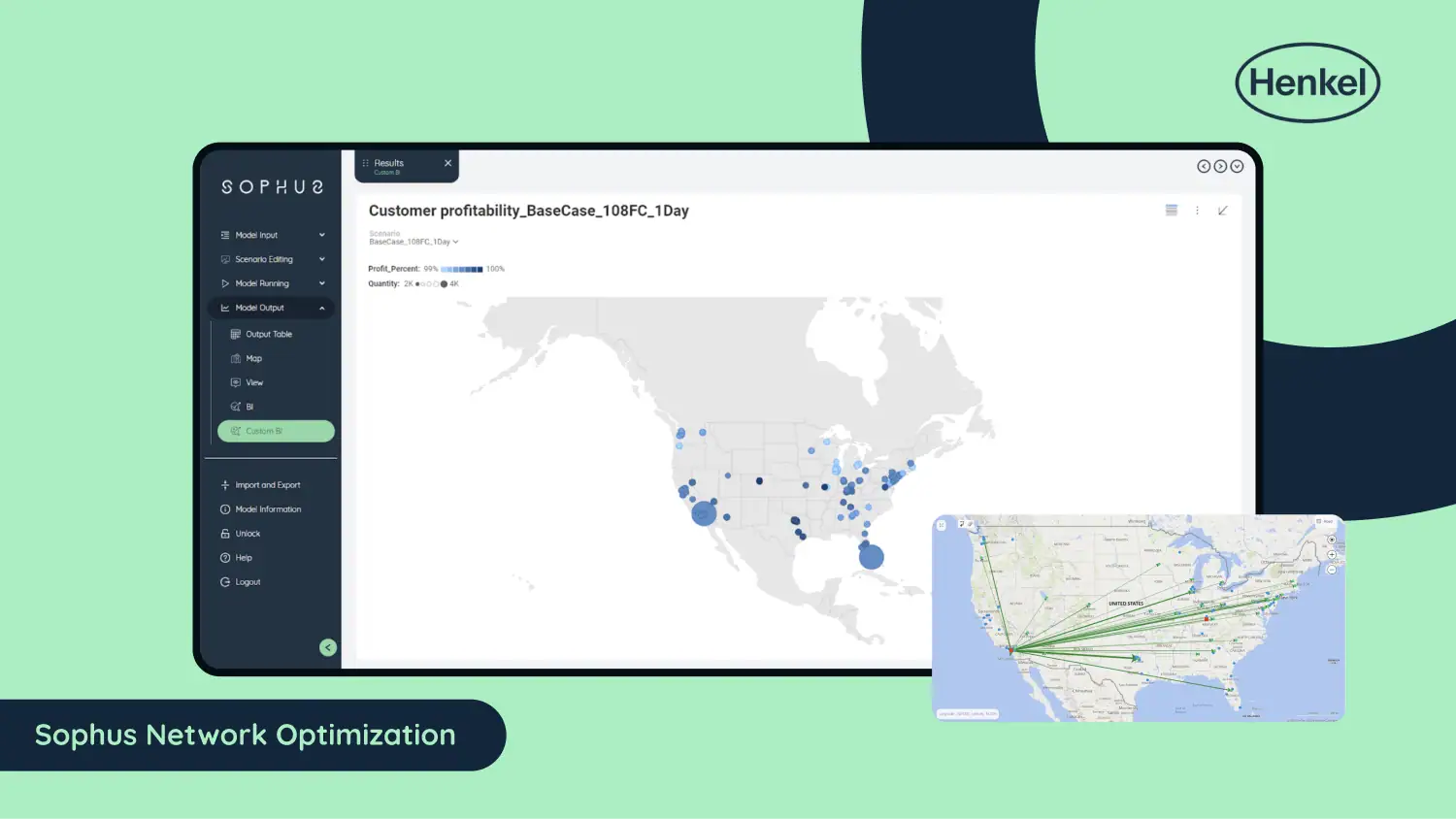Click the locate-me target on route map
The height and width of the screenshot is (819, 1456).
click(1332, 540)
